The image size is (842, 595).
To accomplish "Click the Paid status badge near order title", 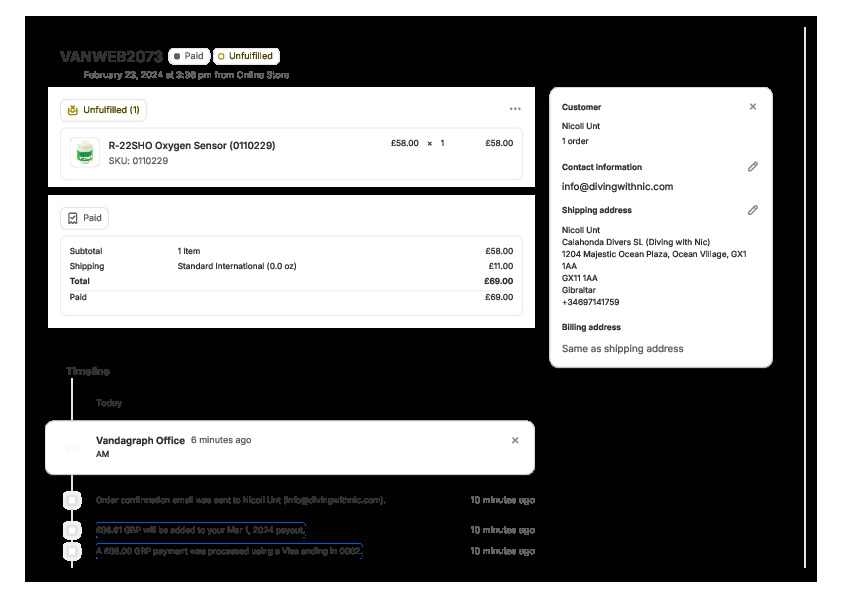I will coord(188,56).
